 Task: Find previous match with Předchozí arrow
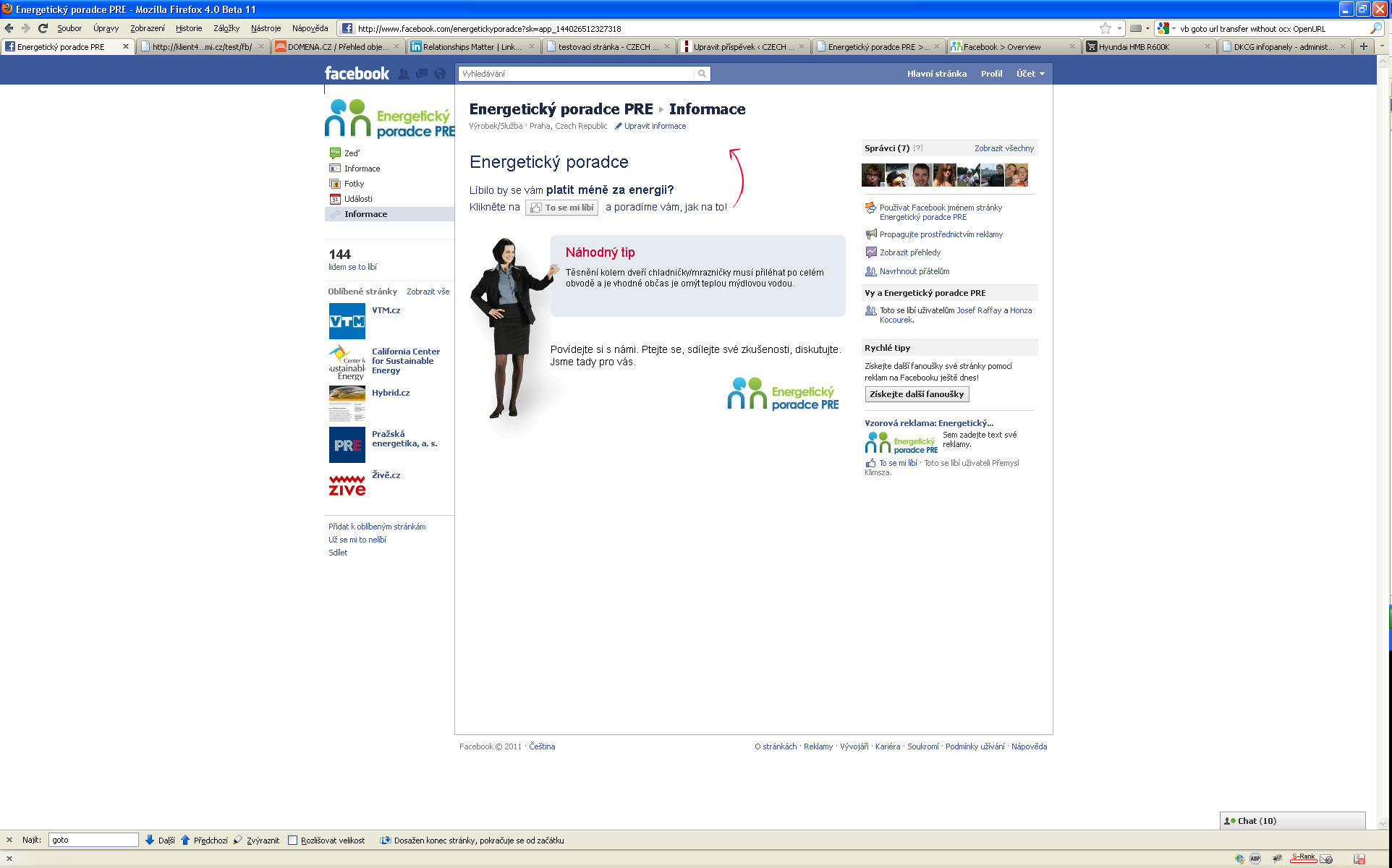coord(204,840)
